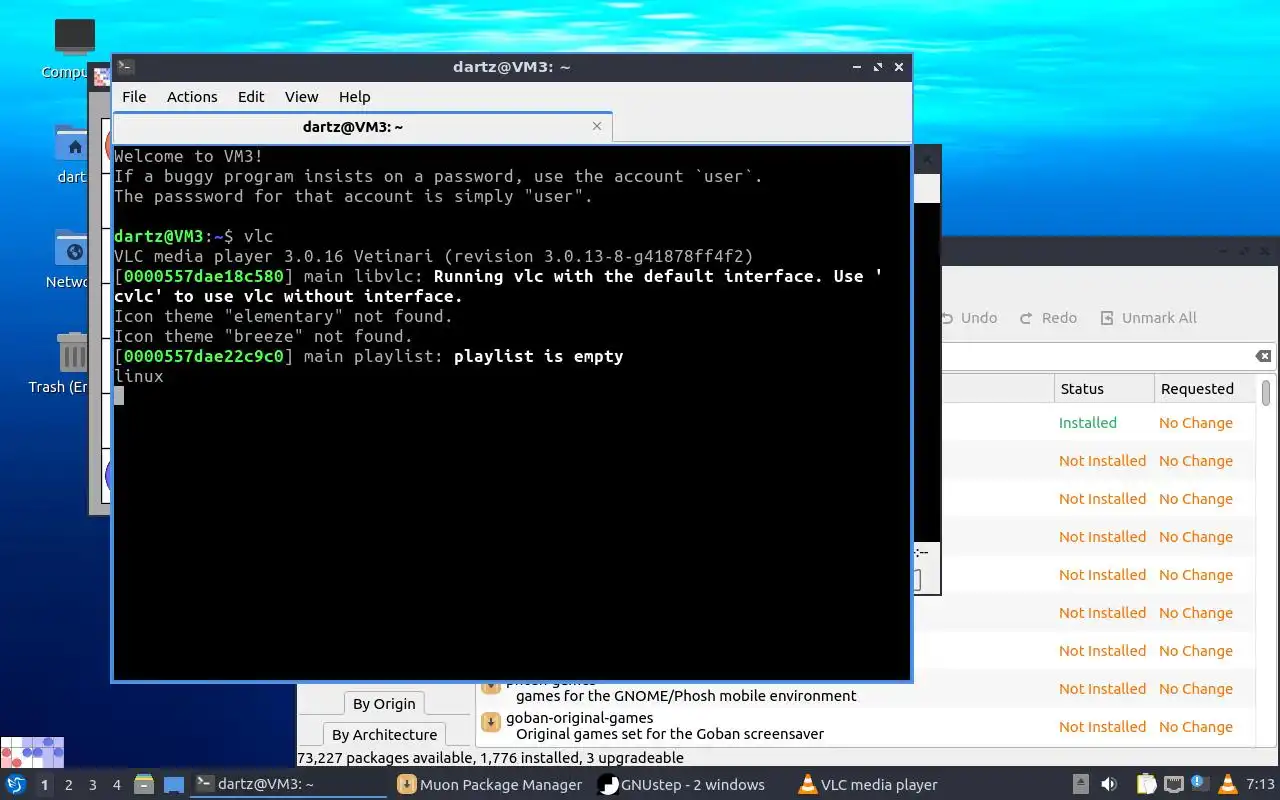The height and width of the screenshot is (800, 1280).
Task: Click the packages available status bar text
Action: tap(491, 758)
